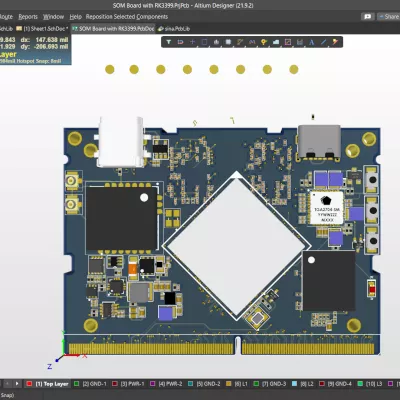Switch to the Sheet1.SchDoc tab
Image resolution: width=400 pixels, height=400 pixels.
[42, 29]
